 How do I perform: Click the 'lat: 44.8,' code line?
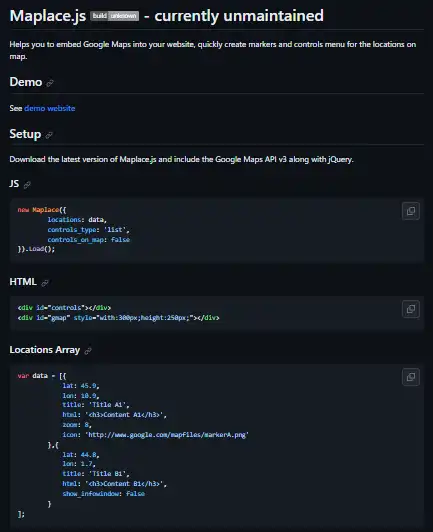pos(81,455)
